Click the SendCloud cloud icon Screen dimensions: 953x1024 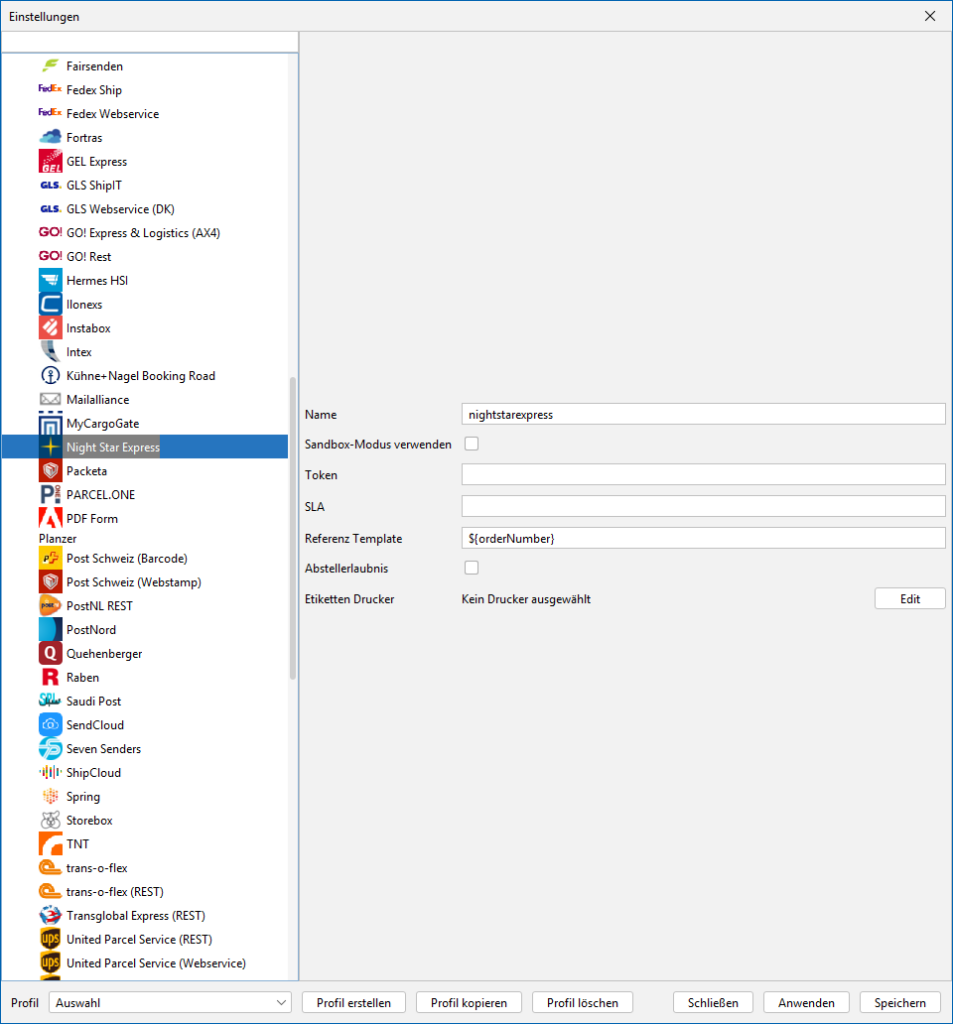[x=50, y=725]
